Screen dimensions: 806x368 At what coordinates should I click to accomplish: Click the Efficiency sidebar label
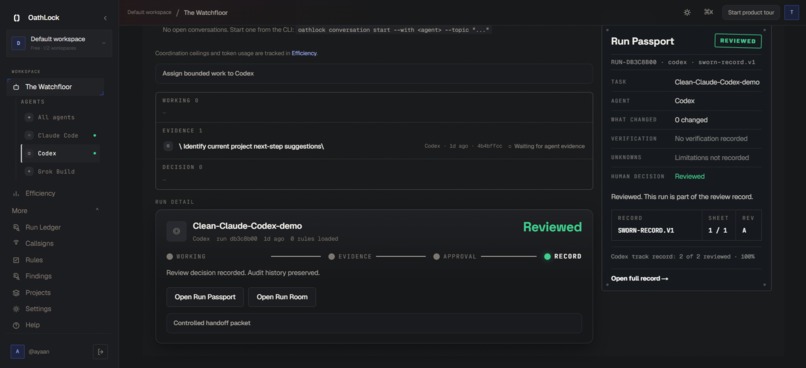pyautogui.click(x=41, y=193)
